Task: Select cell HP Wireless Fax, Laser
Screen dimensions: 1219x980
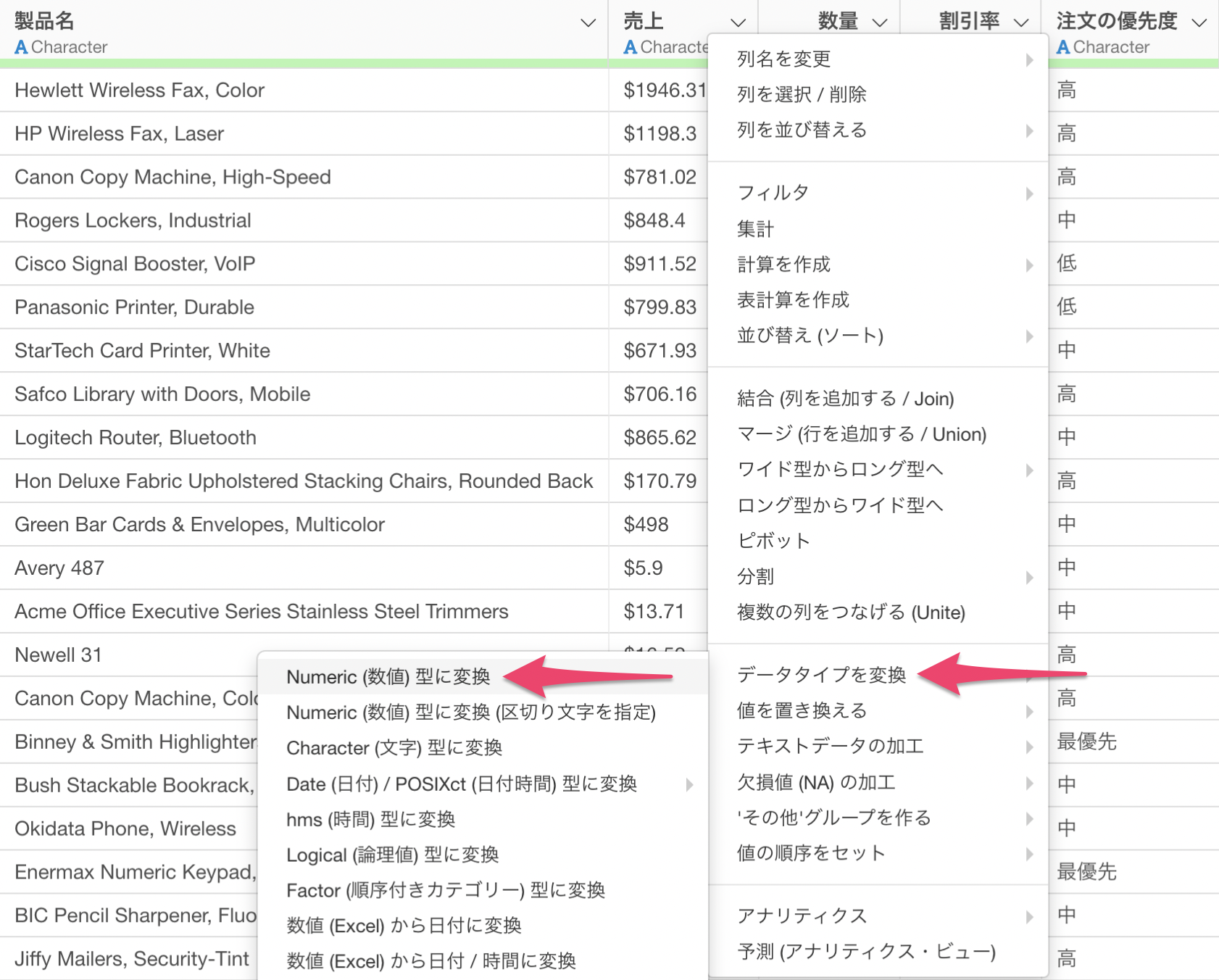Action: (x=119, y=134)
